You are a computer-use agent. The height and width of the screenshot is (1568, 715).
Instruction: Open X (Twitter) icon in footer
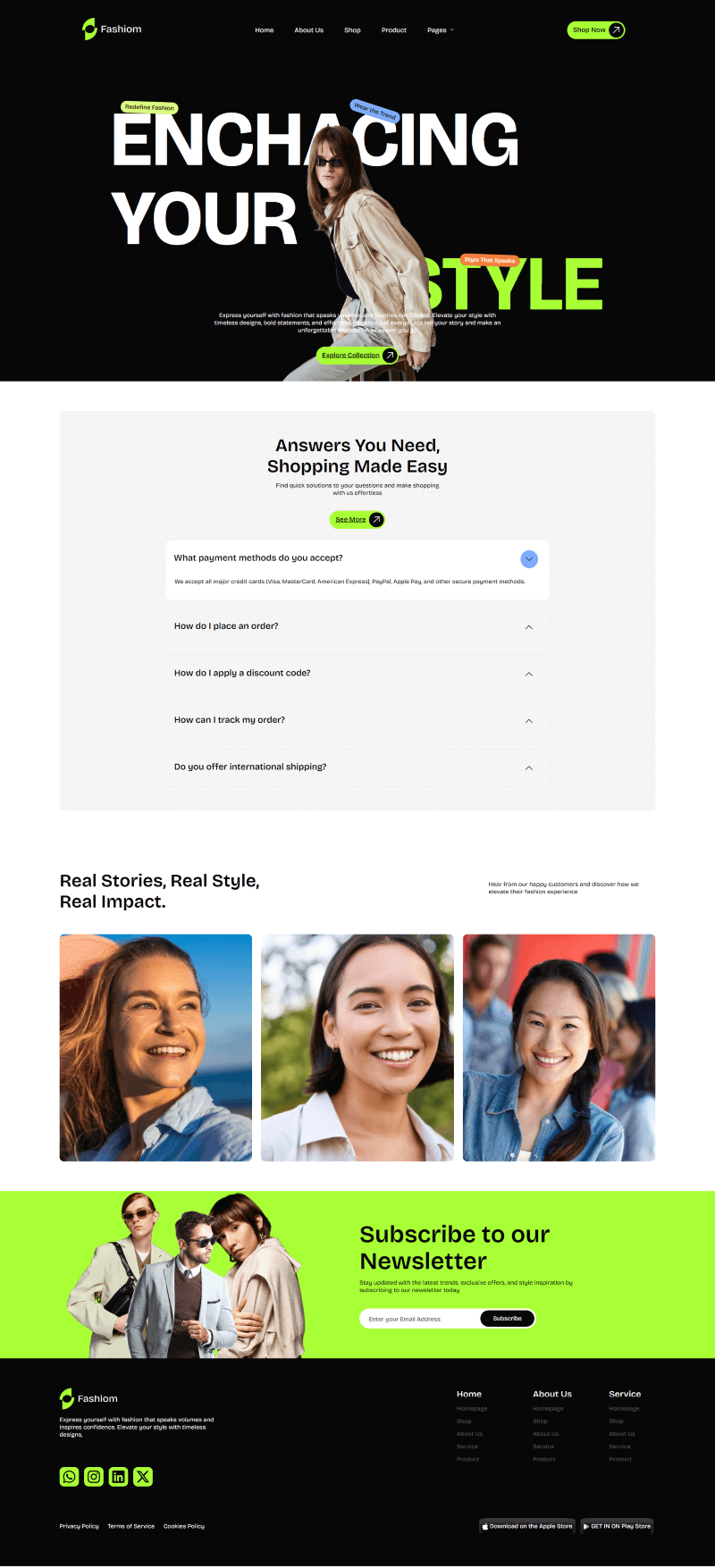pyautogui.click(x=143, y=1477)
